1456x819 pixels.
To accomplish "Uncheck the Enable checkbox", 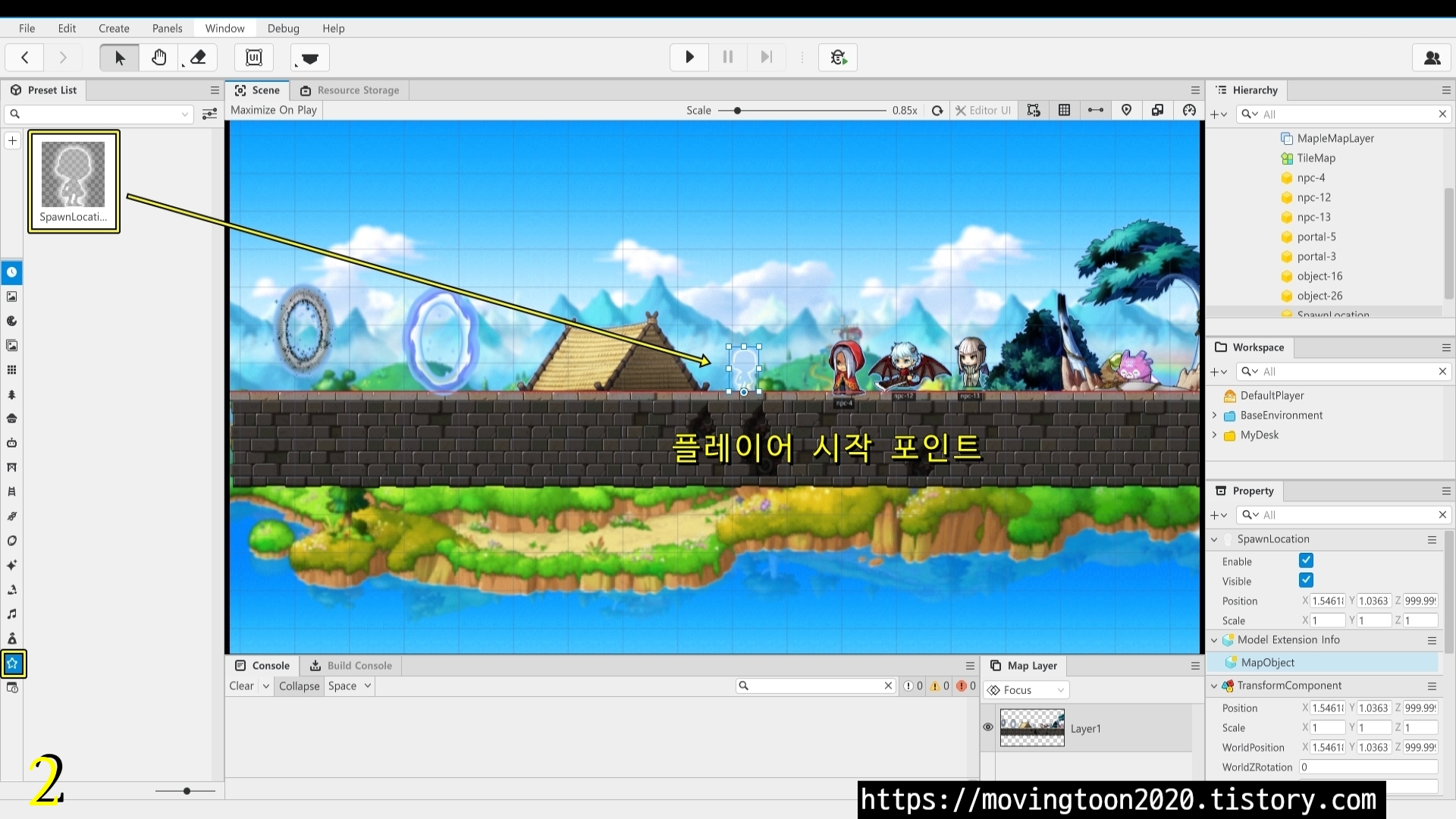I will (1306, 560).
